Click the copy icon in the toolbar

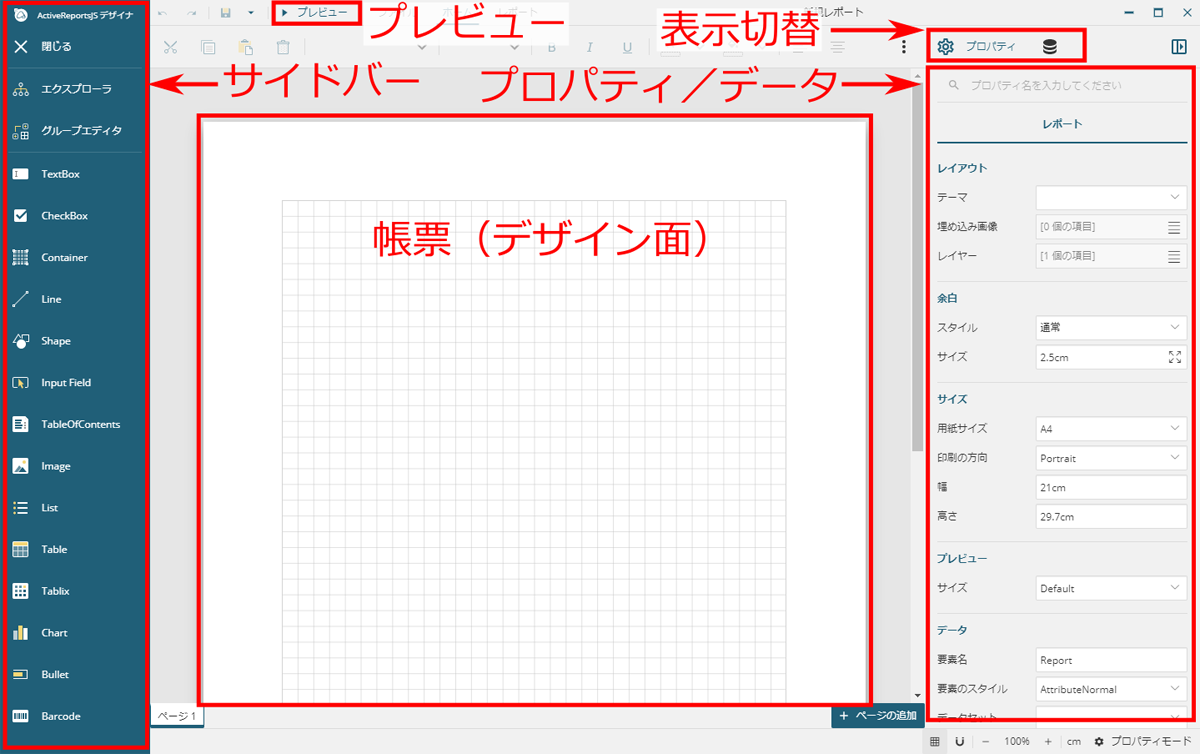click(208, 47)
